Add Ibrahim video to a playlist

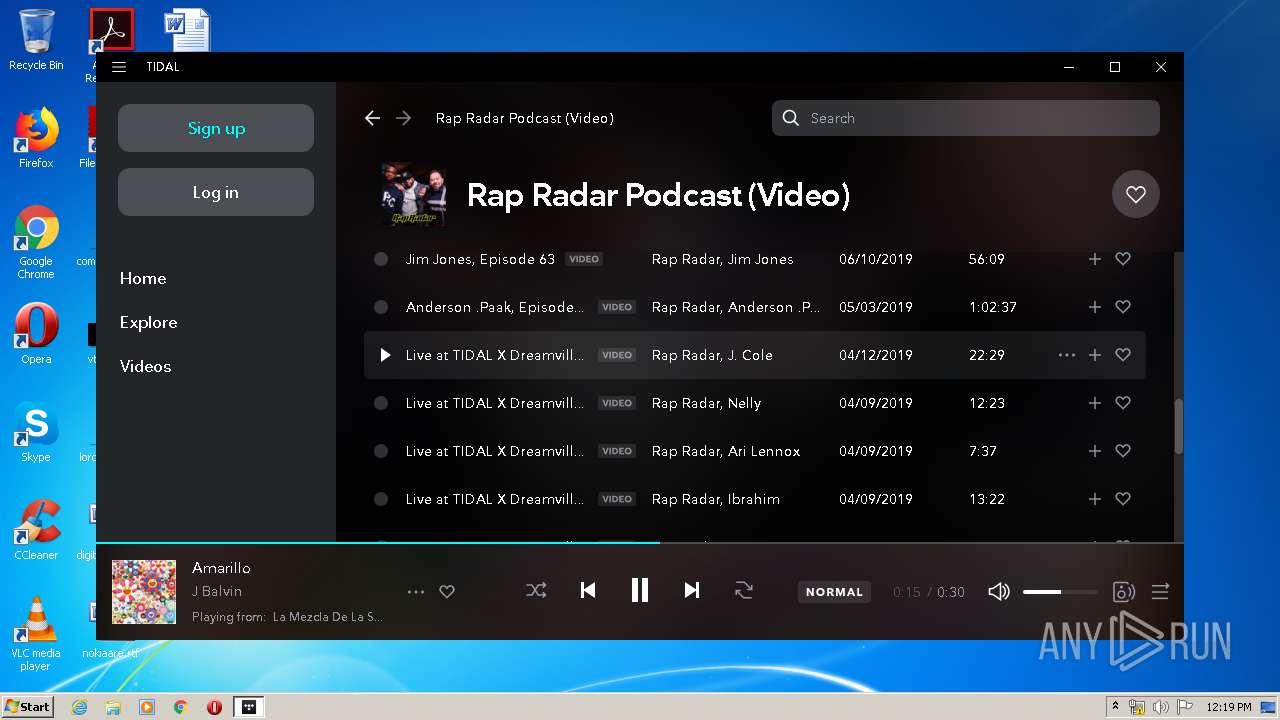click(x=1095, y=499)
